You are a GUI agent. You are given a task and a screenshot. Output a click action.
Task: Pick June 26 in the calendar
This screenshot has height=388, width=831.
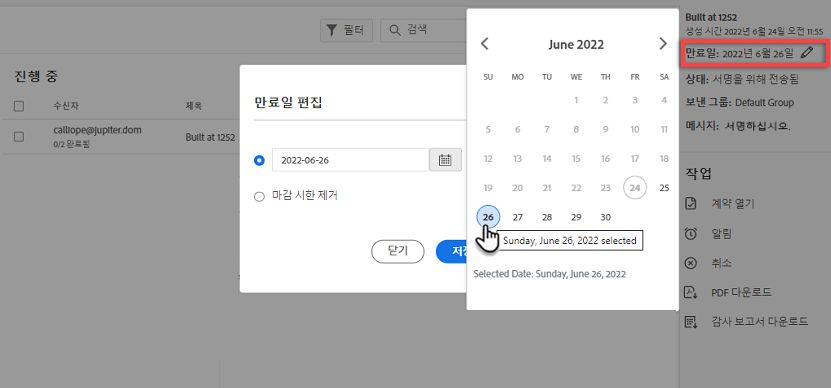tap(488, 217)
